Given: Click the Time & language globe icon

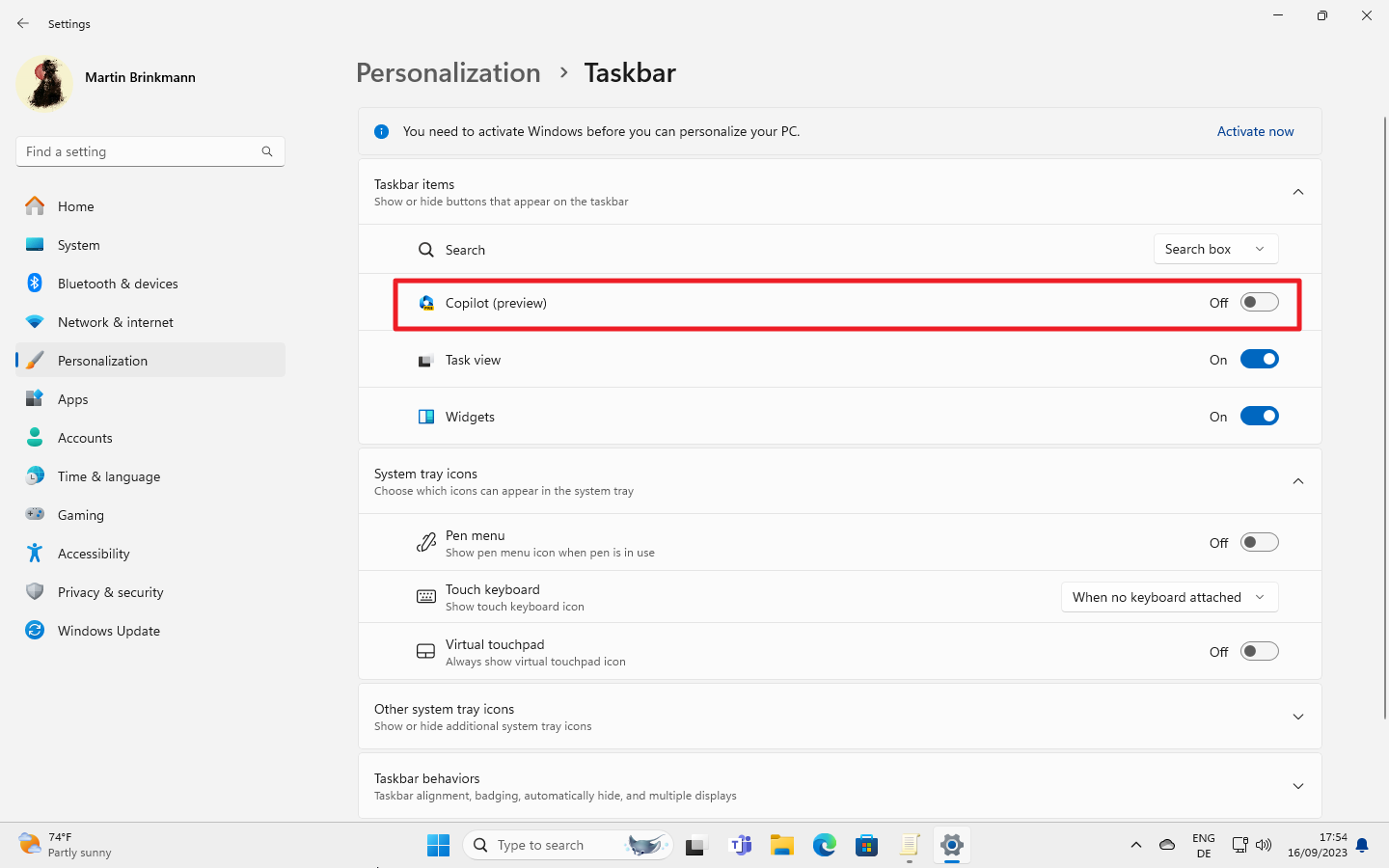Looking at the screenshot, I should 35,476.
